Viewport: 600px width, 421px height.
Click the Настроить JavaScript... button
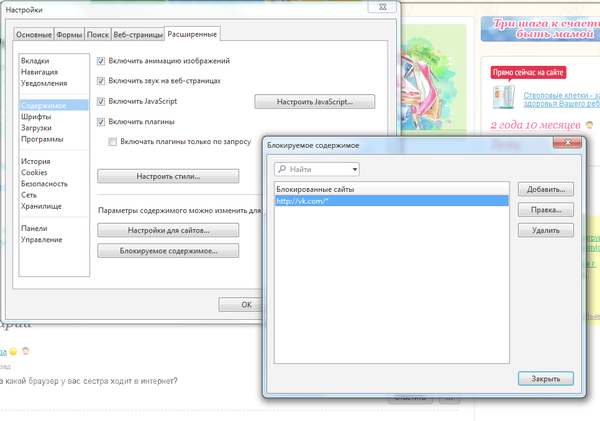point(314,102)
